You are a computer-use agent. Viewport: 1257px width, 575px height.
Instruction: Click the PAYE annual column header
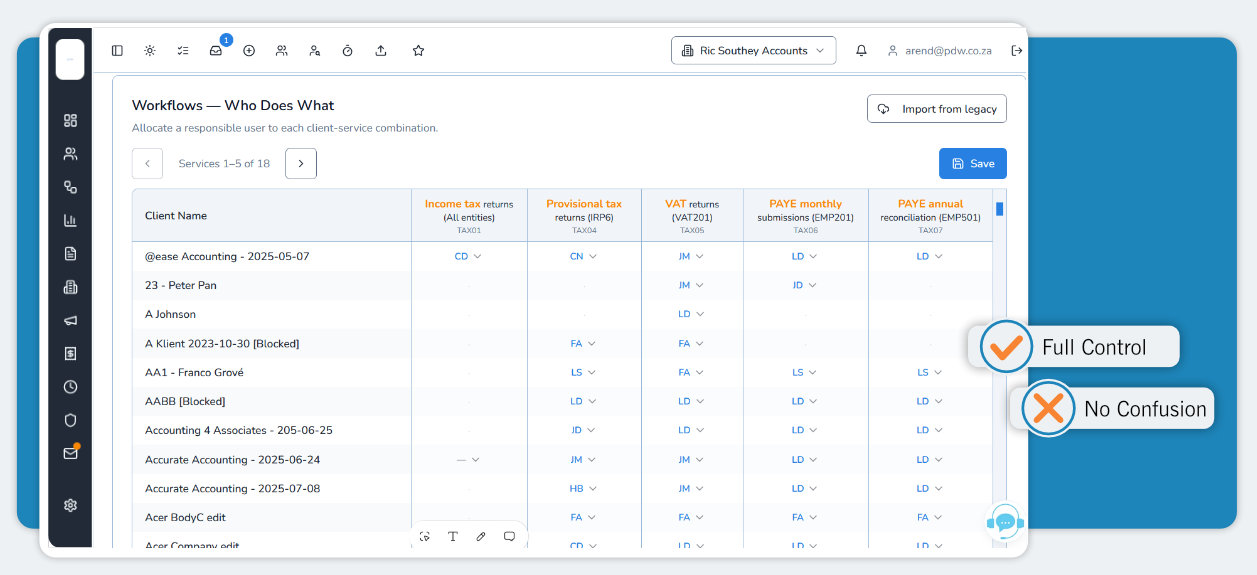click(x=930, y=215)
